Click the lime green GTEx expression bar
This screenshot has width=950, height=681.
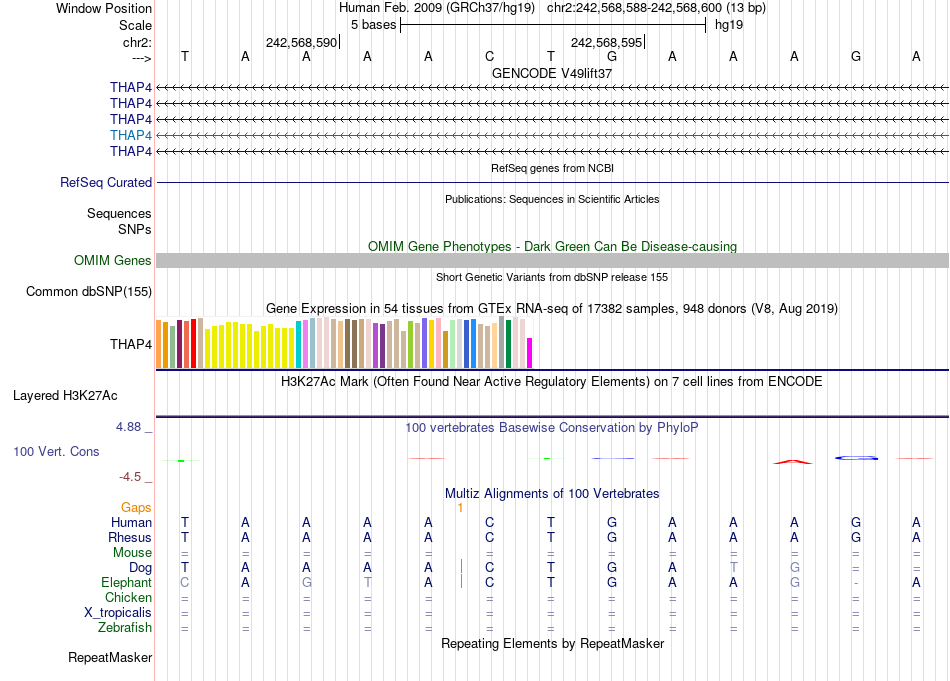pyautogui.click(x=411, y=344)
